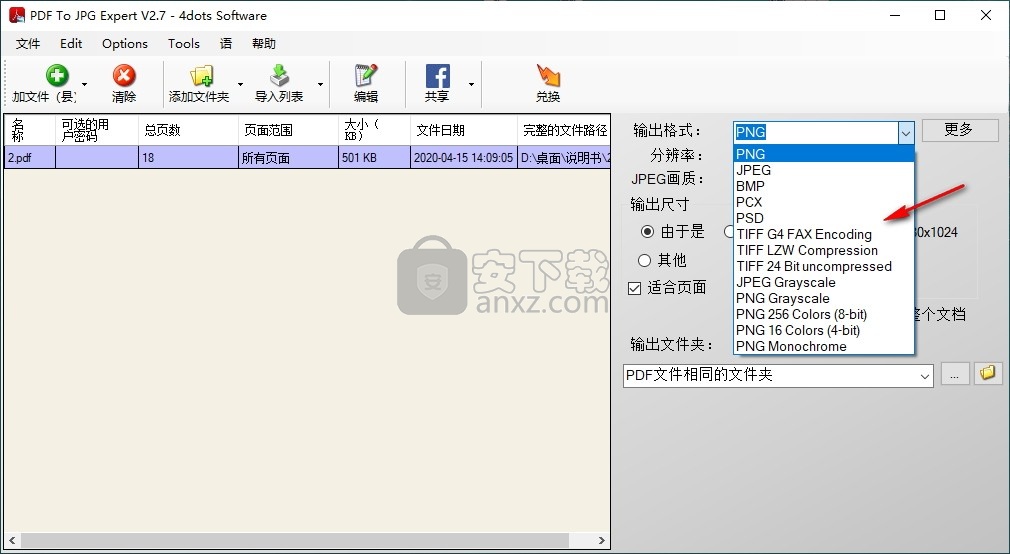Click the 所有页面 page range cell
The height and width of the screenshot is (554, 1010).
(288, 158)
